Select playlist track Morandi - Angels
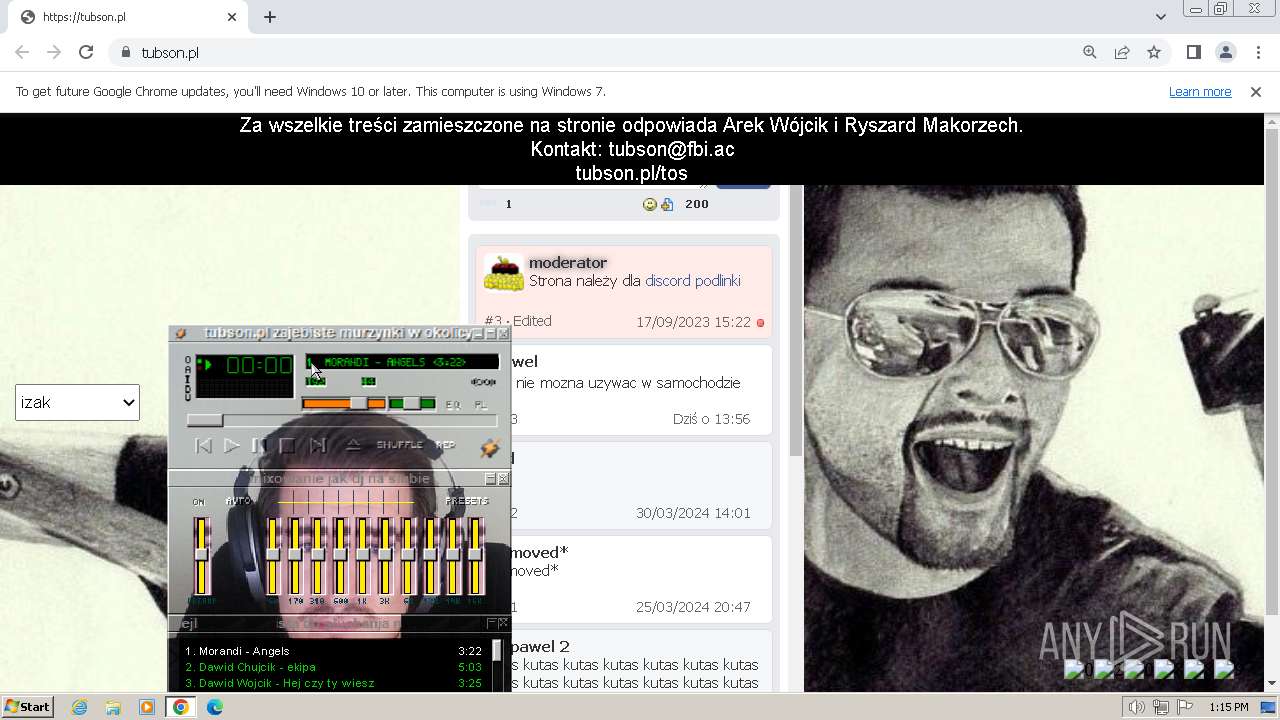 [334, 651]
